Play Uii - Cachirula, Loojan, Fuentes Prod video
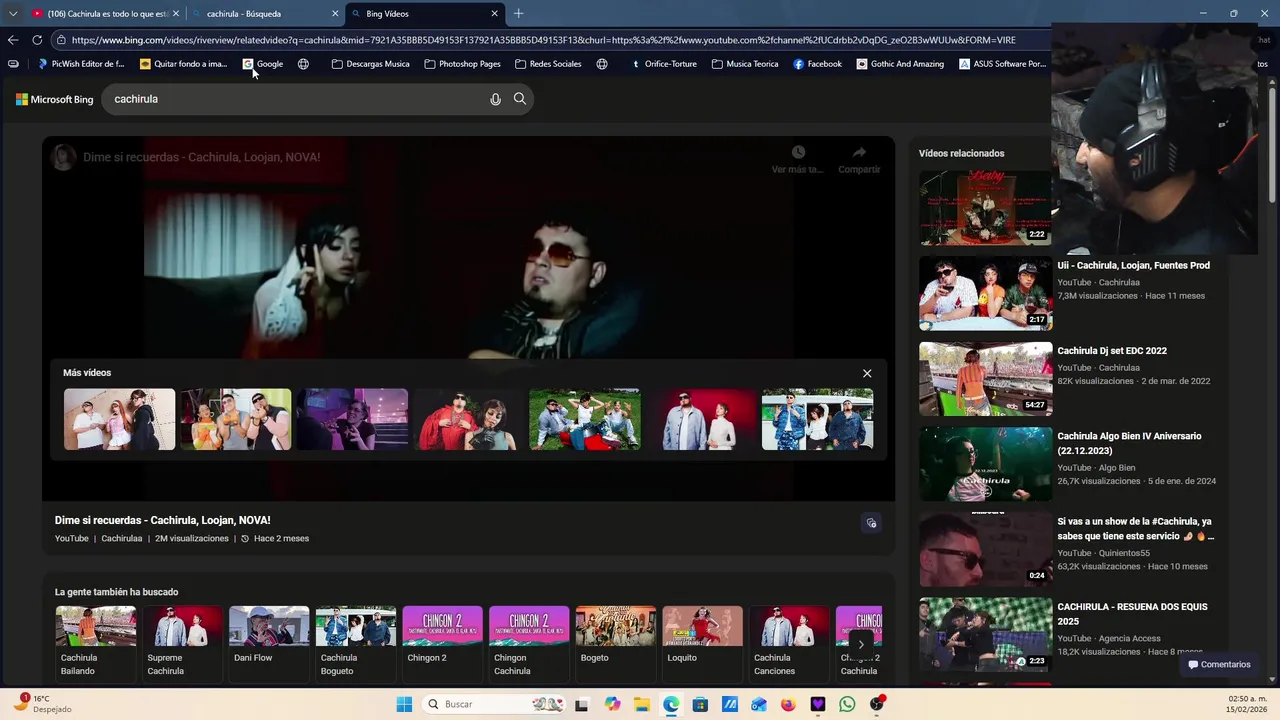Screen dimensions: 1280x720 point(985,293)
